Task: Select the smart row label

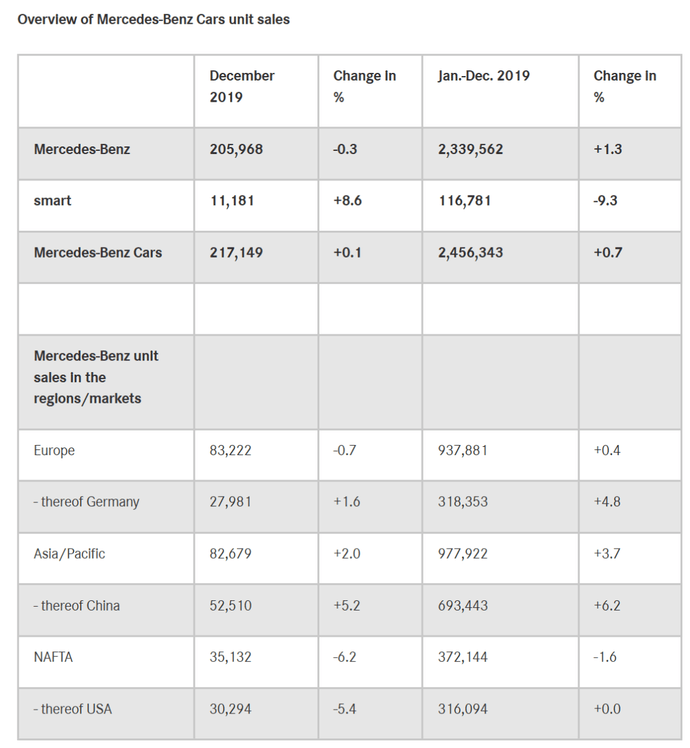Action: point(52,200)
